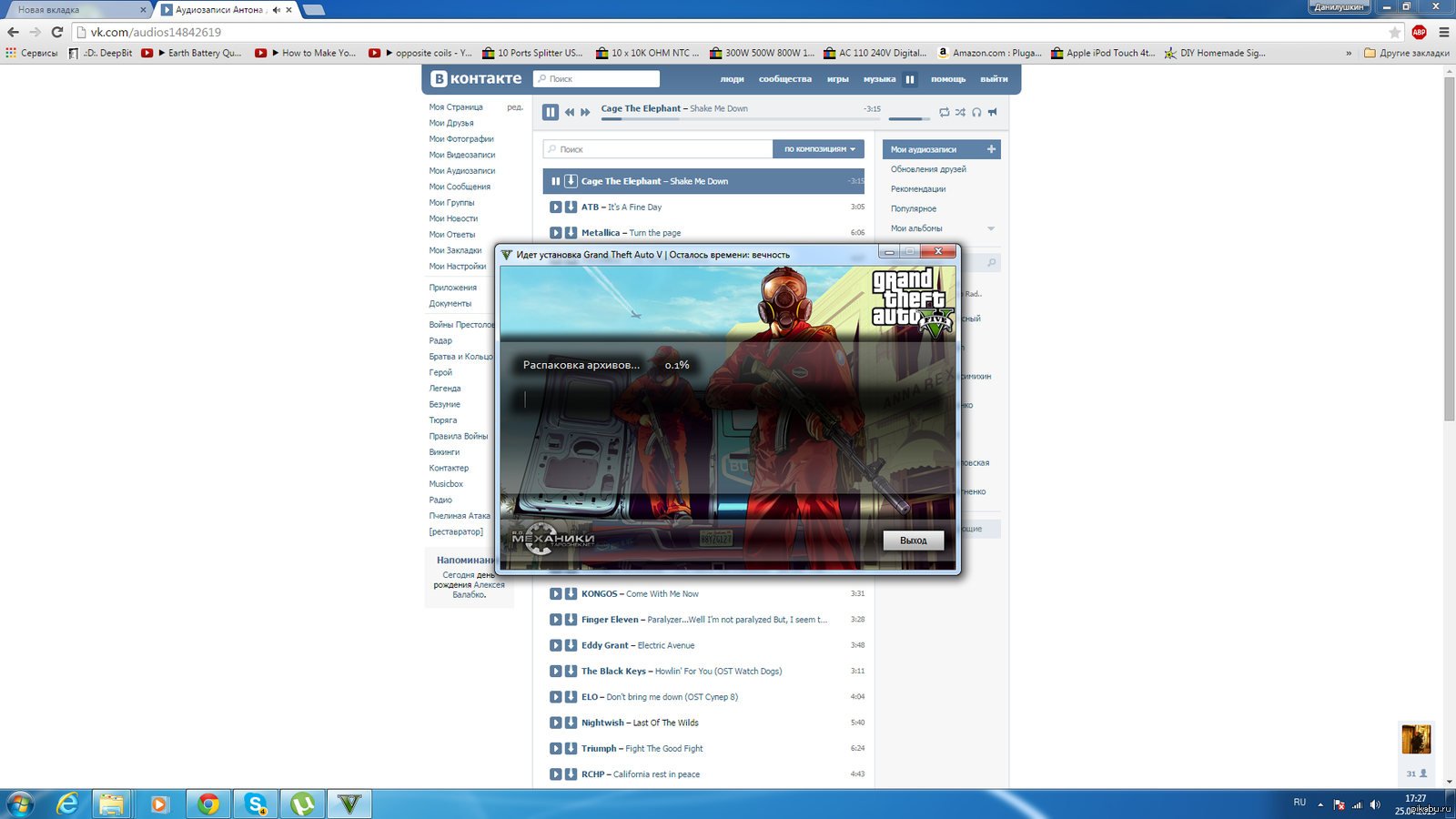
Task: Toggle repeat for the current track
Action: pyautogui.click(x=945, y=112)
